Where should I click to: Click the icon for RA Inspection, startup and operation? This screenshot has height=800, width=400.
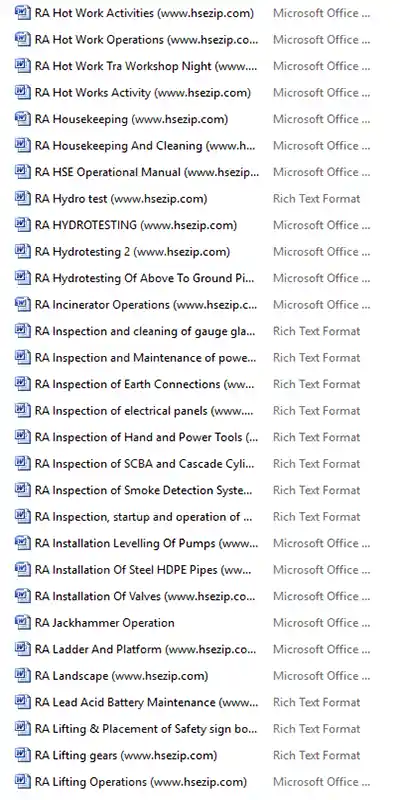pos(23,516)
